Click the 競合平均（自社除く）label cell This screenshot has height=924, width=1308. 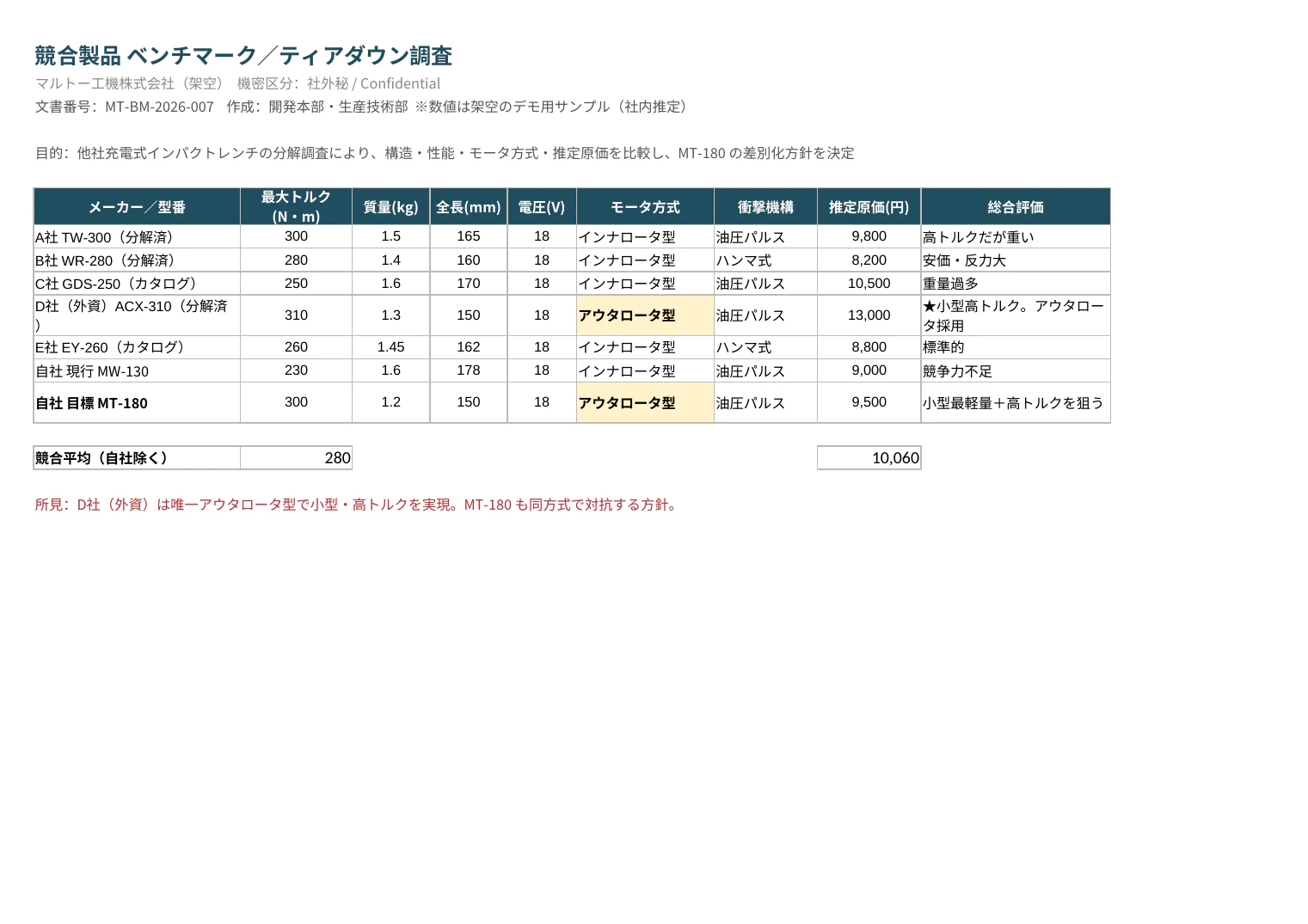pyautogui.click(x=137, y=458)
